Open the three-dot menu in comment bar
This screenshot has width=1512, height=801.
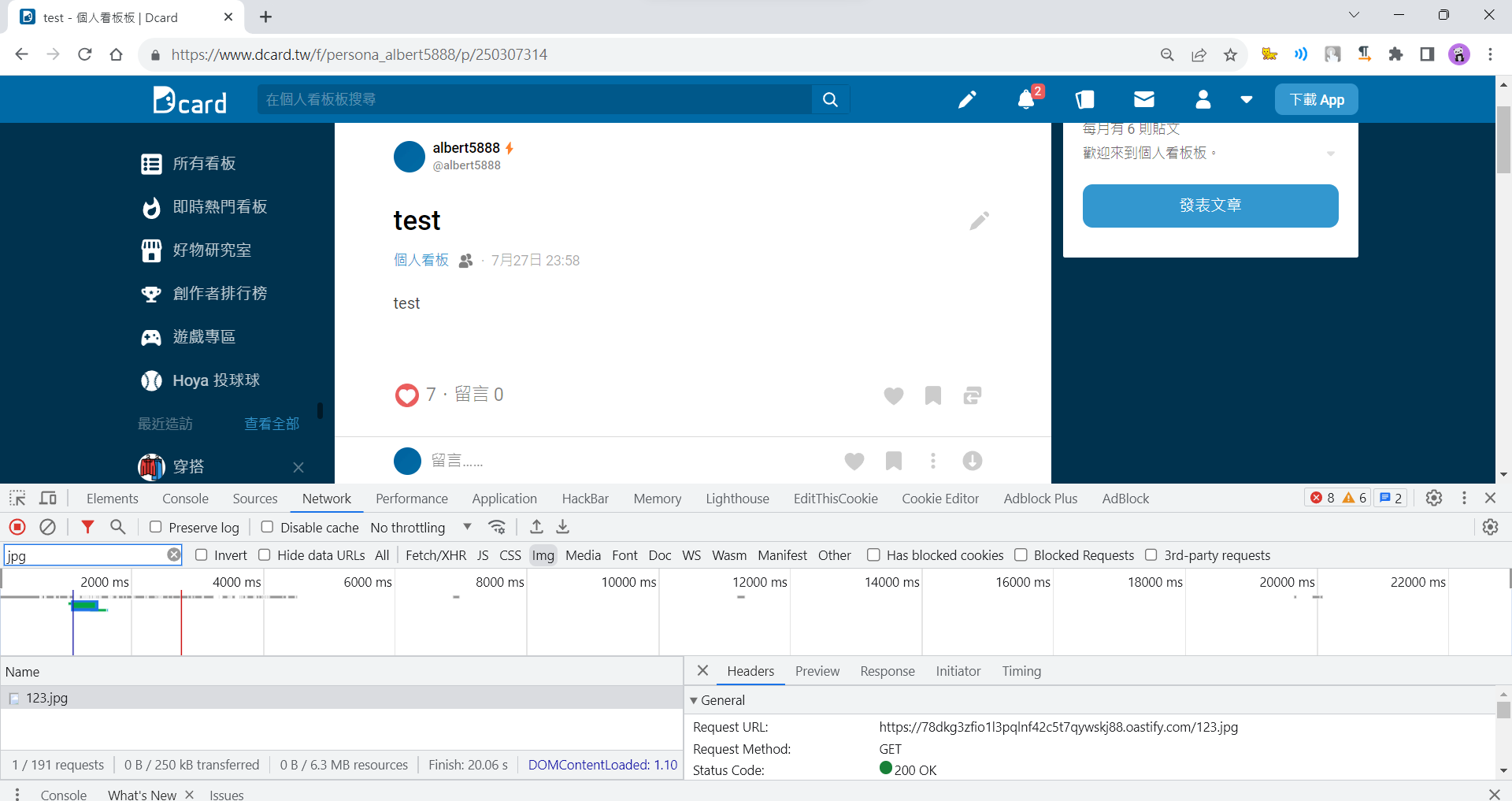click(x=933, y=461)
